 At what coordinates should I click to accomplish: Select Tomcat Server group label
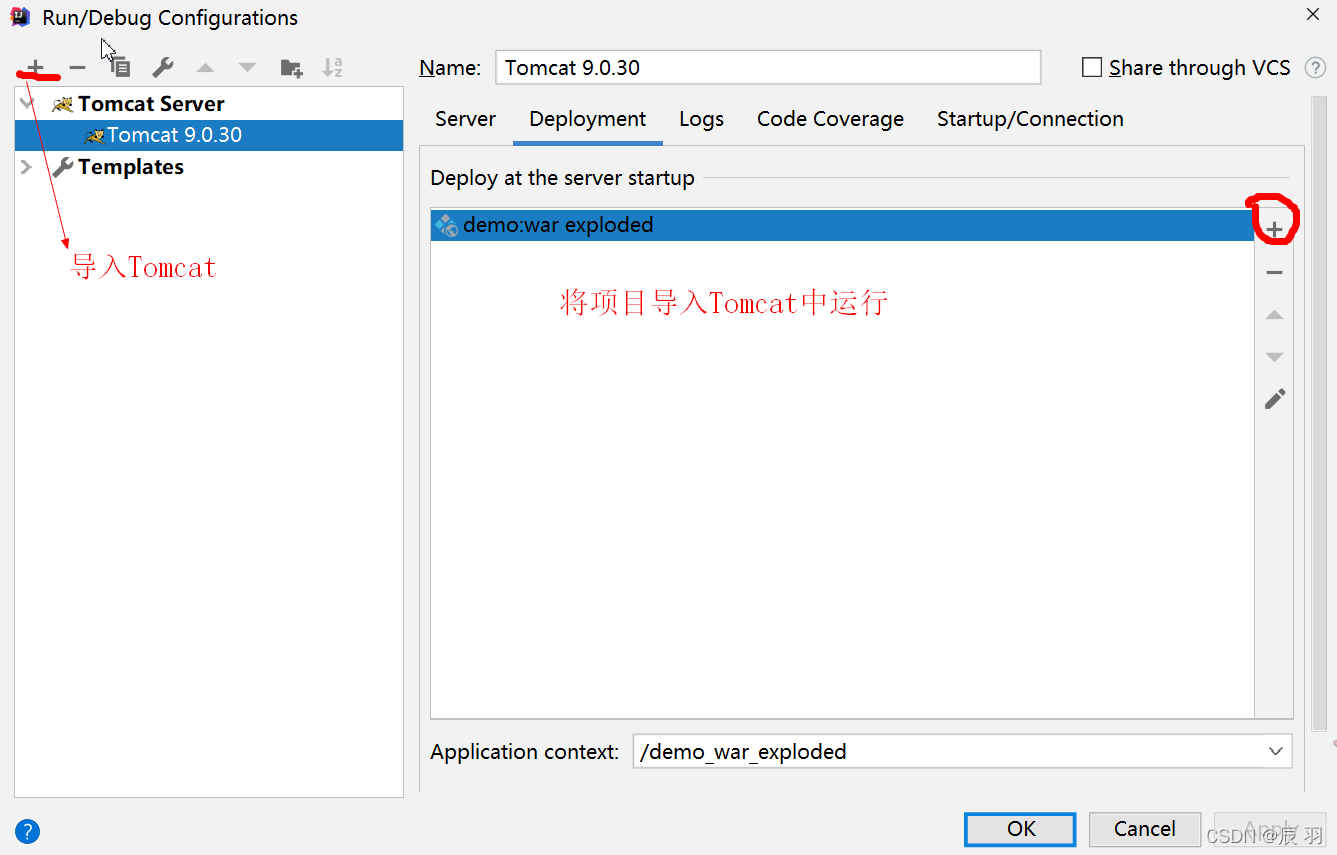click(x=151, y=104)
